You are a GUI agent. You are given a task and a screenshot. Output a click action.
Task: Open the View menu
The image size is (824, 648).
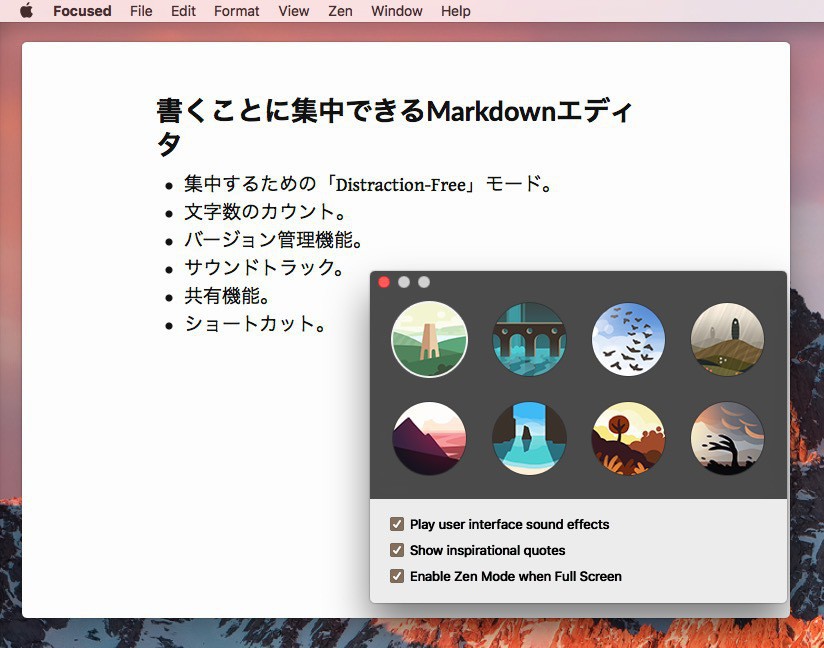pos(293,11)
